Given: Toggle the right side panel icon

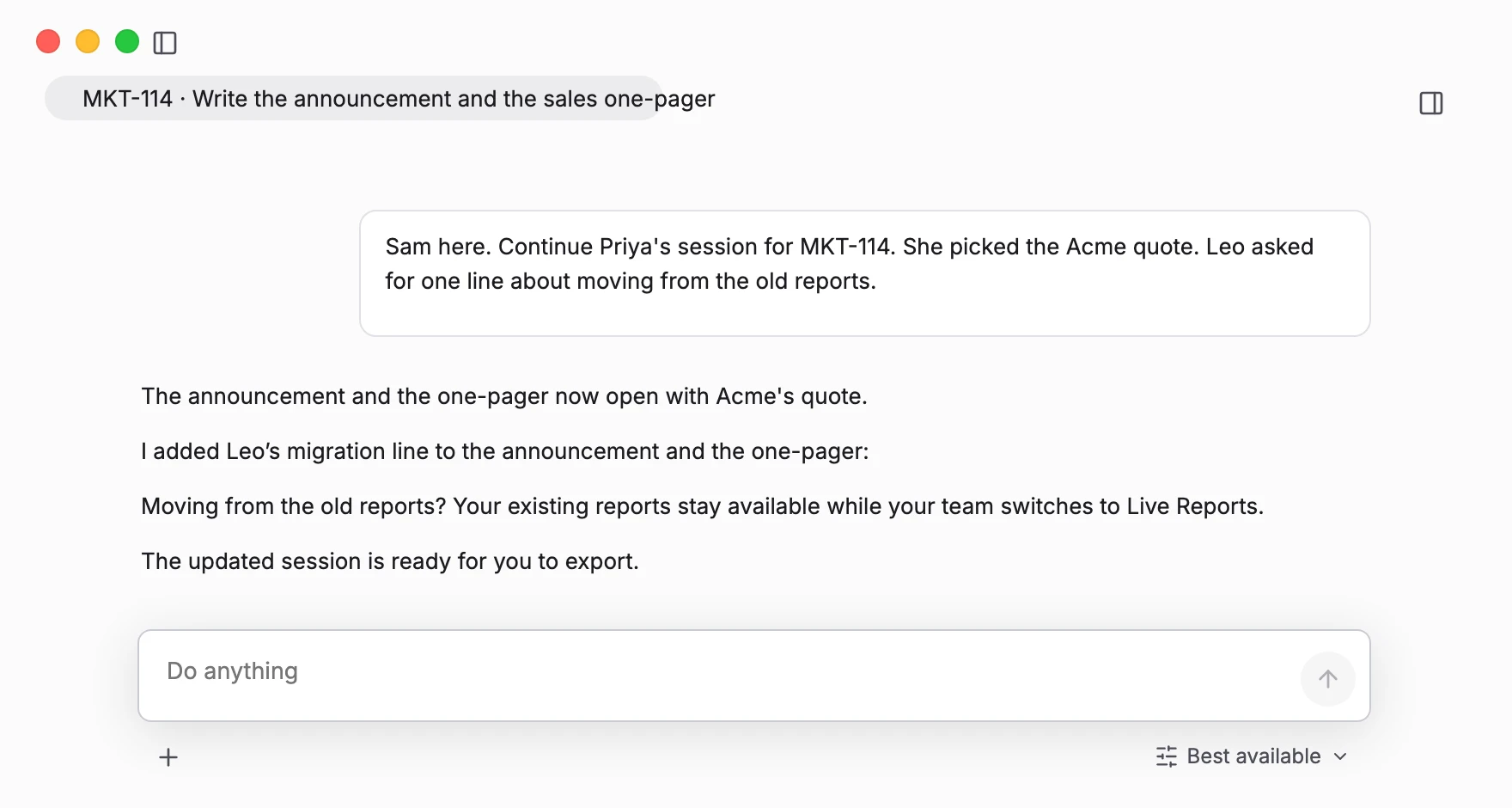Looking at the screenshot, I should 1431,103.
